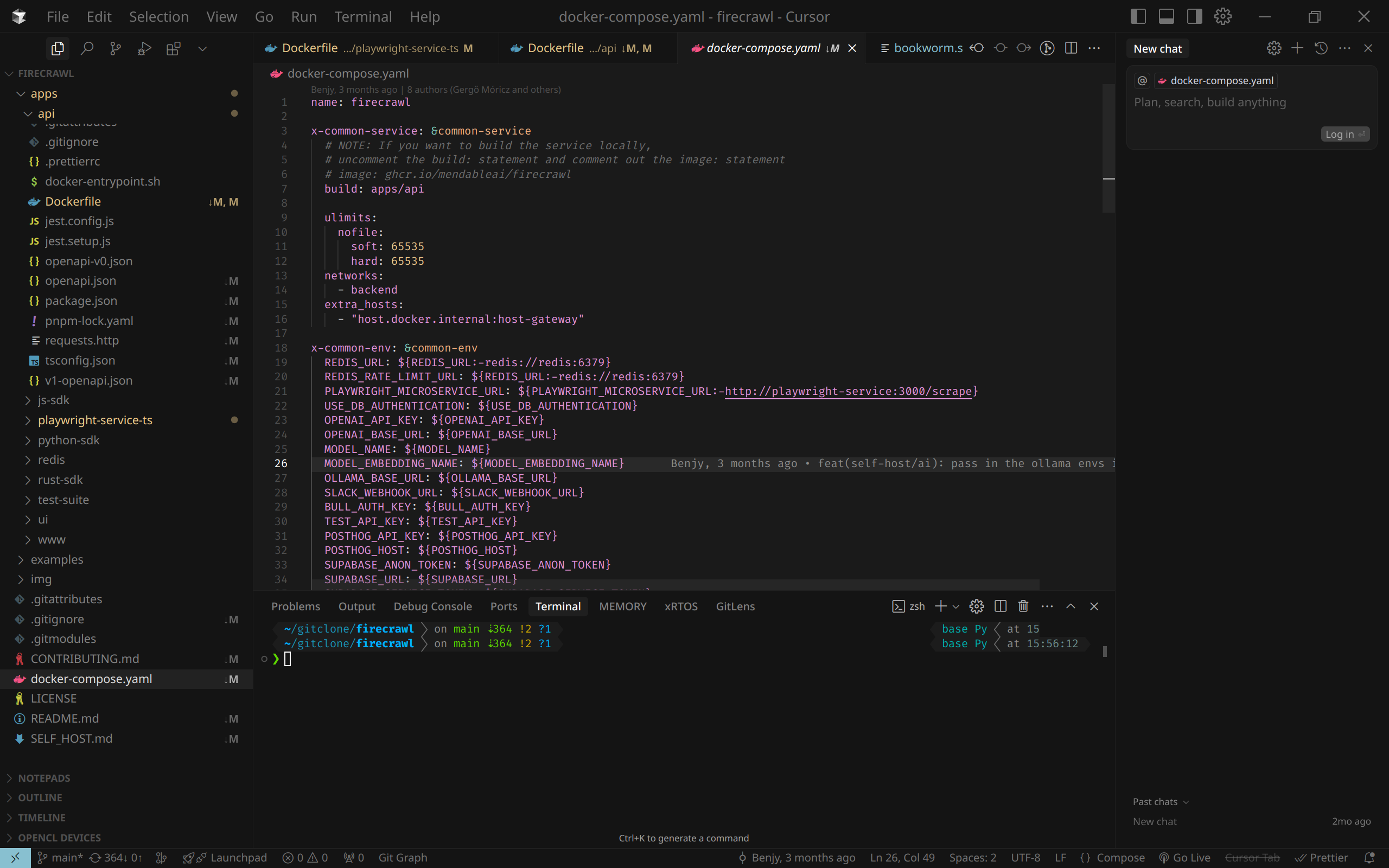Viewport: 1389px width, 868px height.
Task: Open the Terminal menu
Action: coord(363,17)
